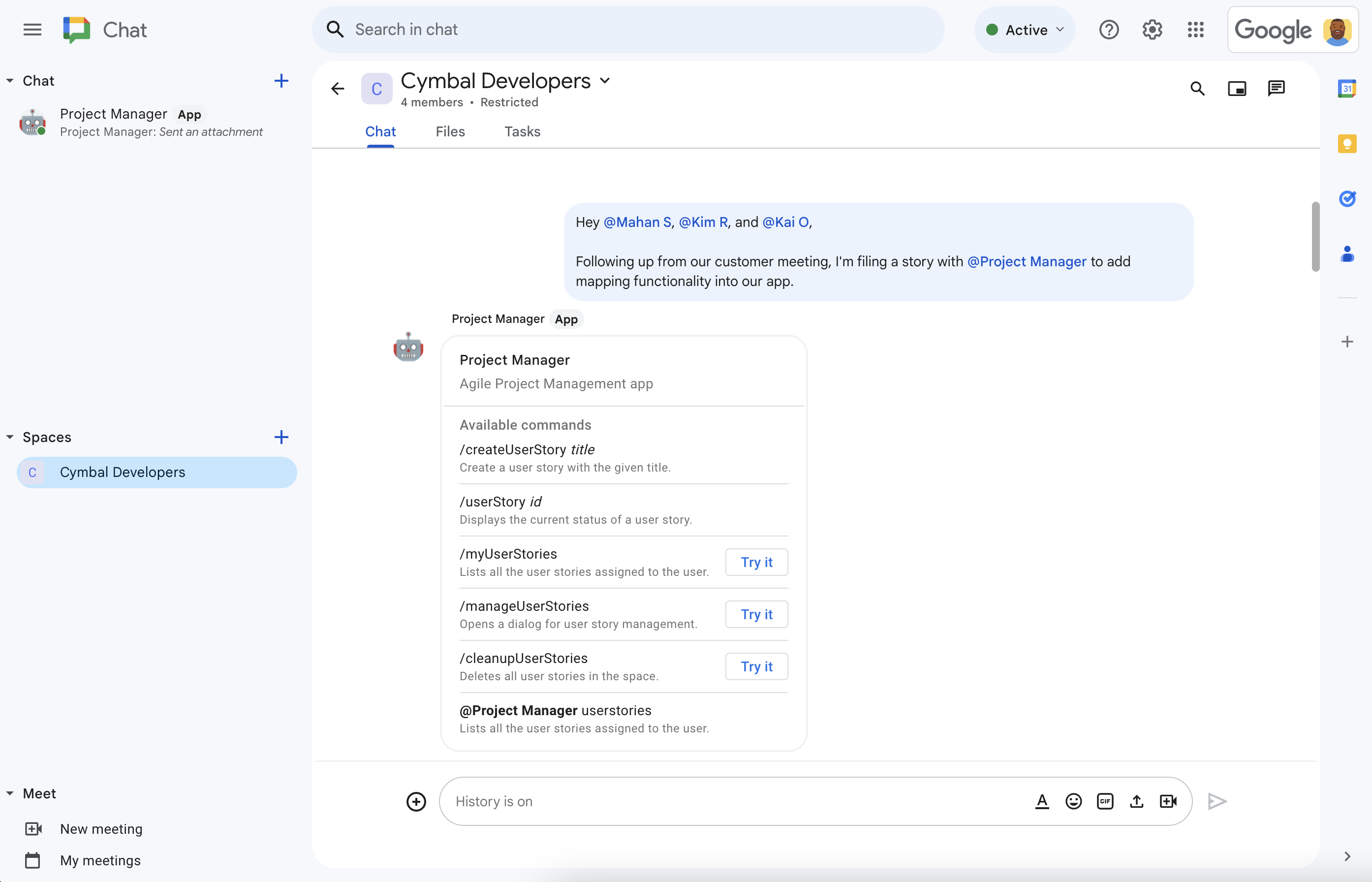Image resolution: width=1372 pixels, height=882 pixels.
Task: Switch to the Tasks tab
Action: click(x=522, y=131)
